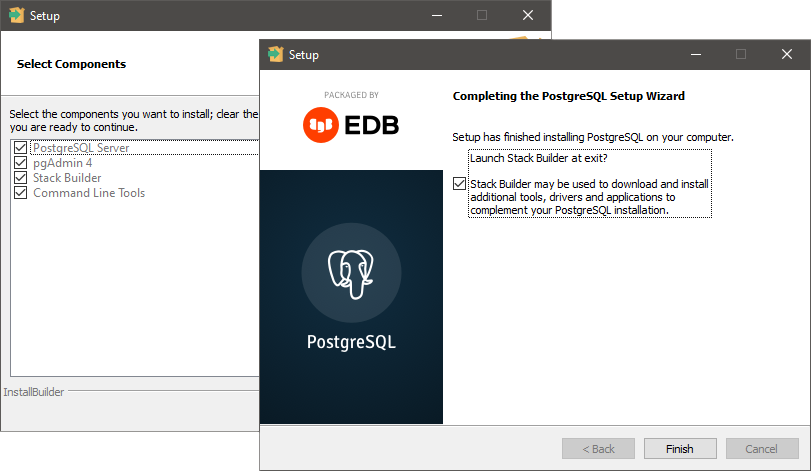The width and height of the screenshot is (811, 471).
Task: Close the back Select Components window
Action: point(528,16)
